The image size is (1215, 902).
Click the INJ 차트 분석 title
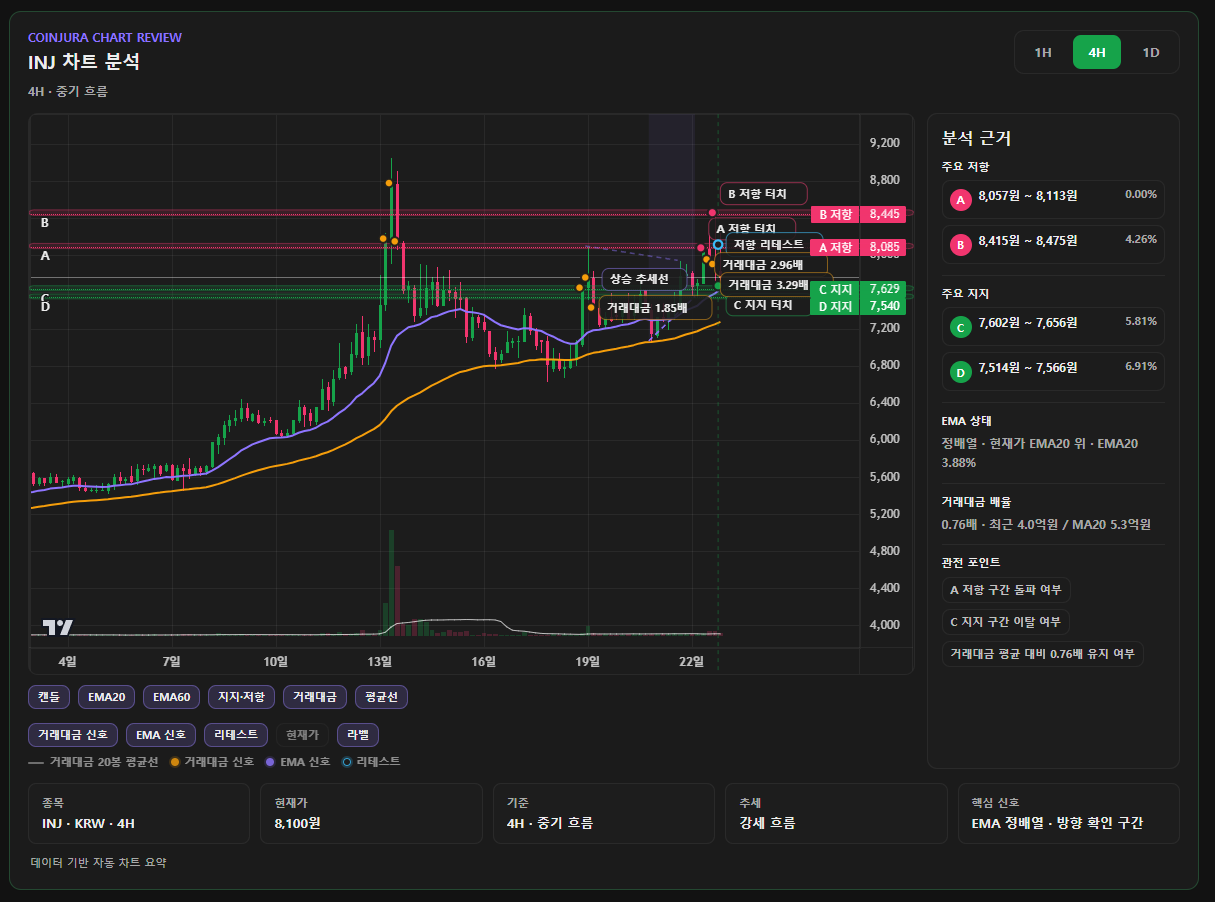pos(84,62)
